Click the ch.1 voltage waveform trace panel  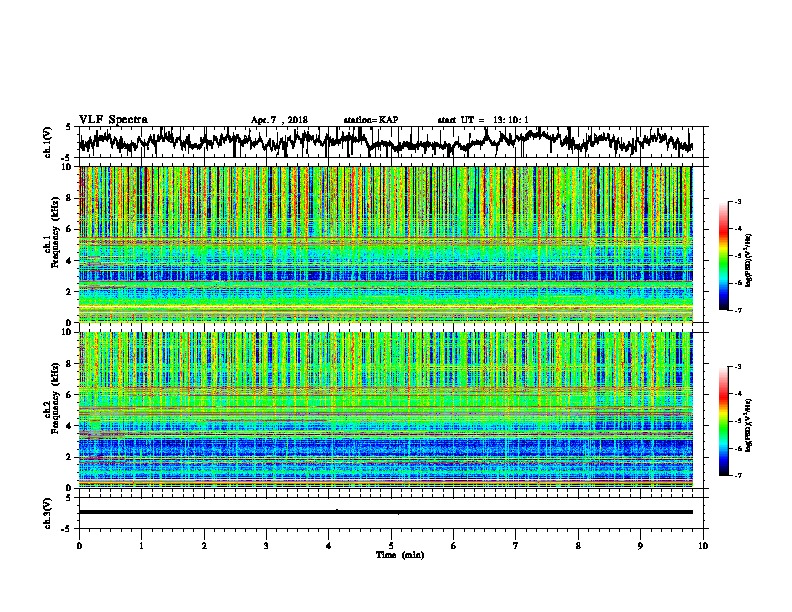390,142
